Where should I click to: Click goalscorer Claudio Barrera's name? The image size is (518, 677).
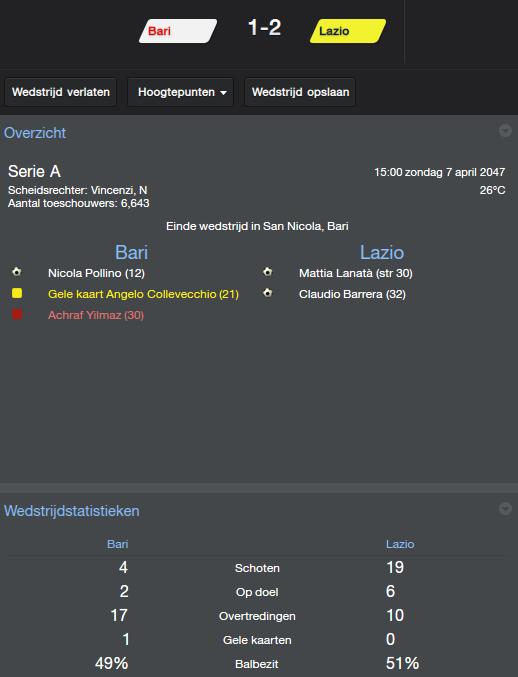[x=341, y=294]
